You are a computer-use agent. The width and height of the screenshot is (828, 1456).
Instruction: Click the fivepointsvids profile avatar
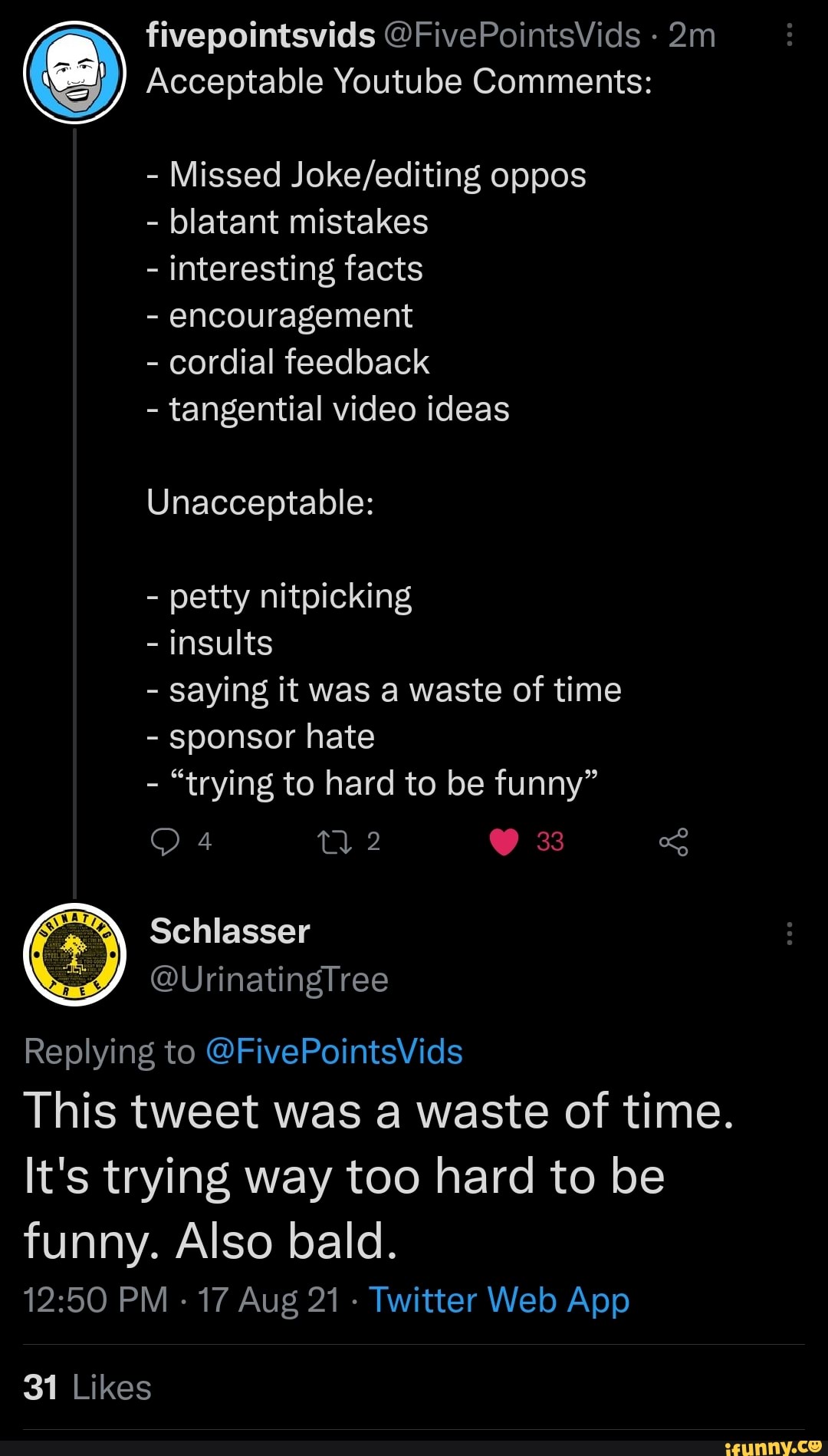coord(75,73)
